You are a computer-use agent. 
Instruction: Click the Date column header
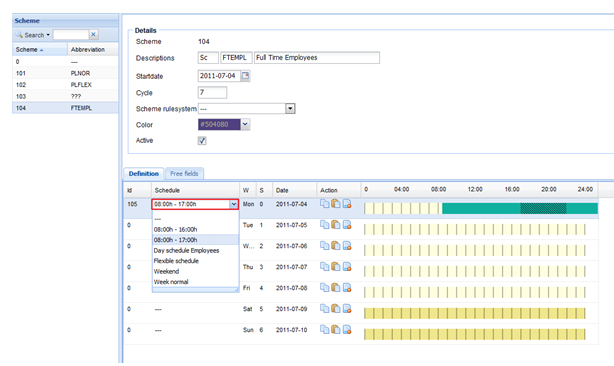click(x=294, y=190)
